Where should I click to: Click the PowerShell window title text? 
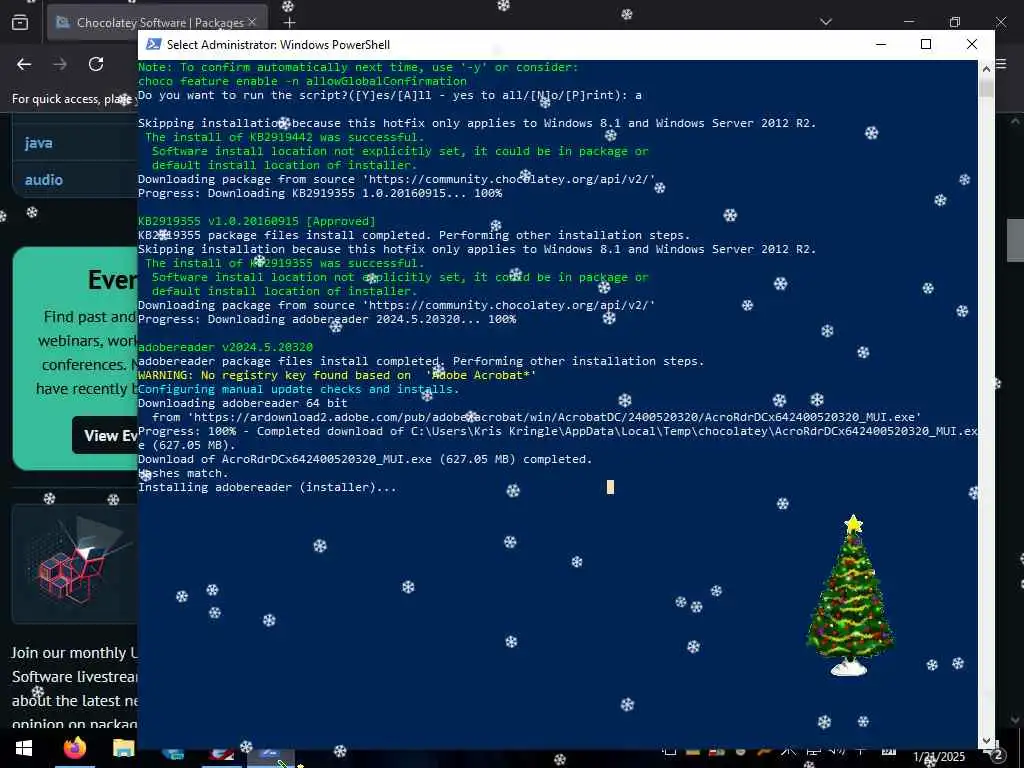[278, 44]
